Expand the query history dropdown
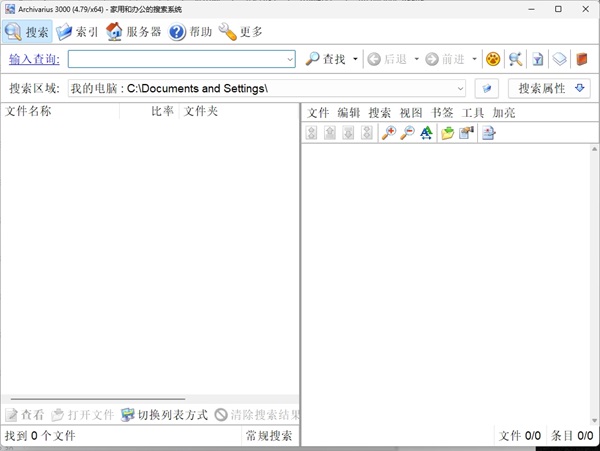The image size is (600, 451). coord(290,59)
